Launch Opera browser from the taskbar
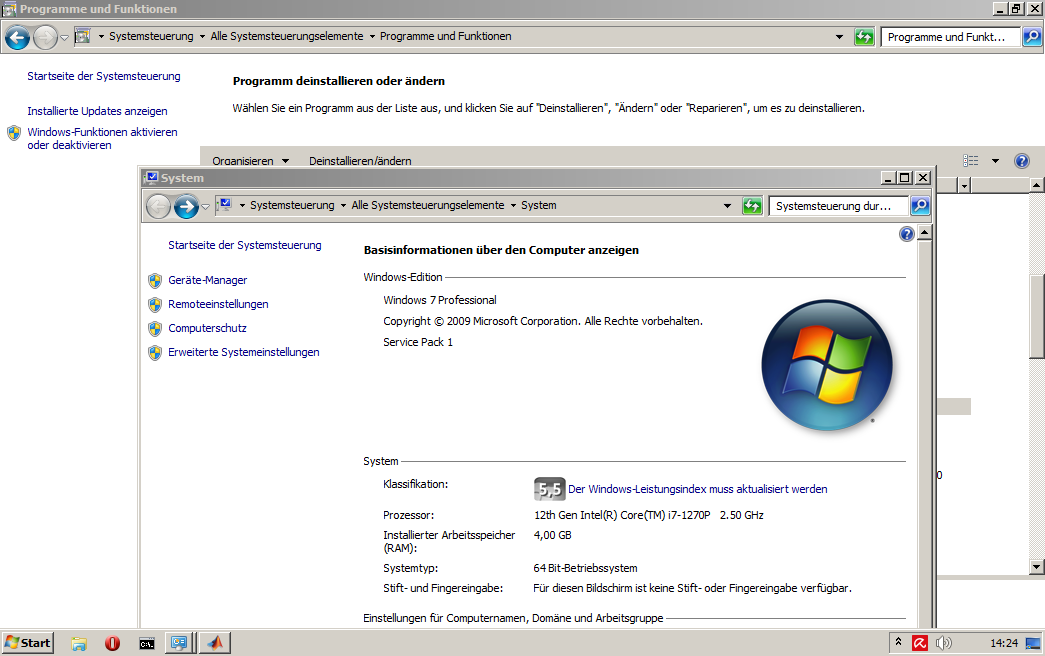 tap(113, 643)
